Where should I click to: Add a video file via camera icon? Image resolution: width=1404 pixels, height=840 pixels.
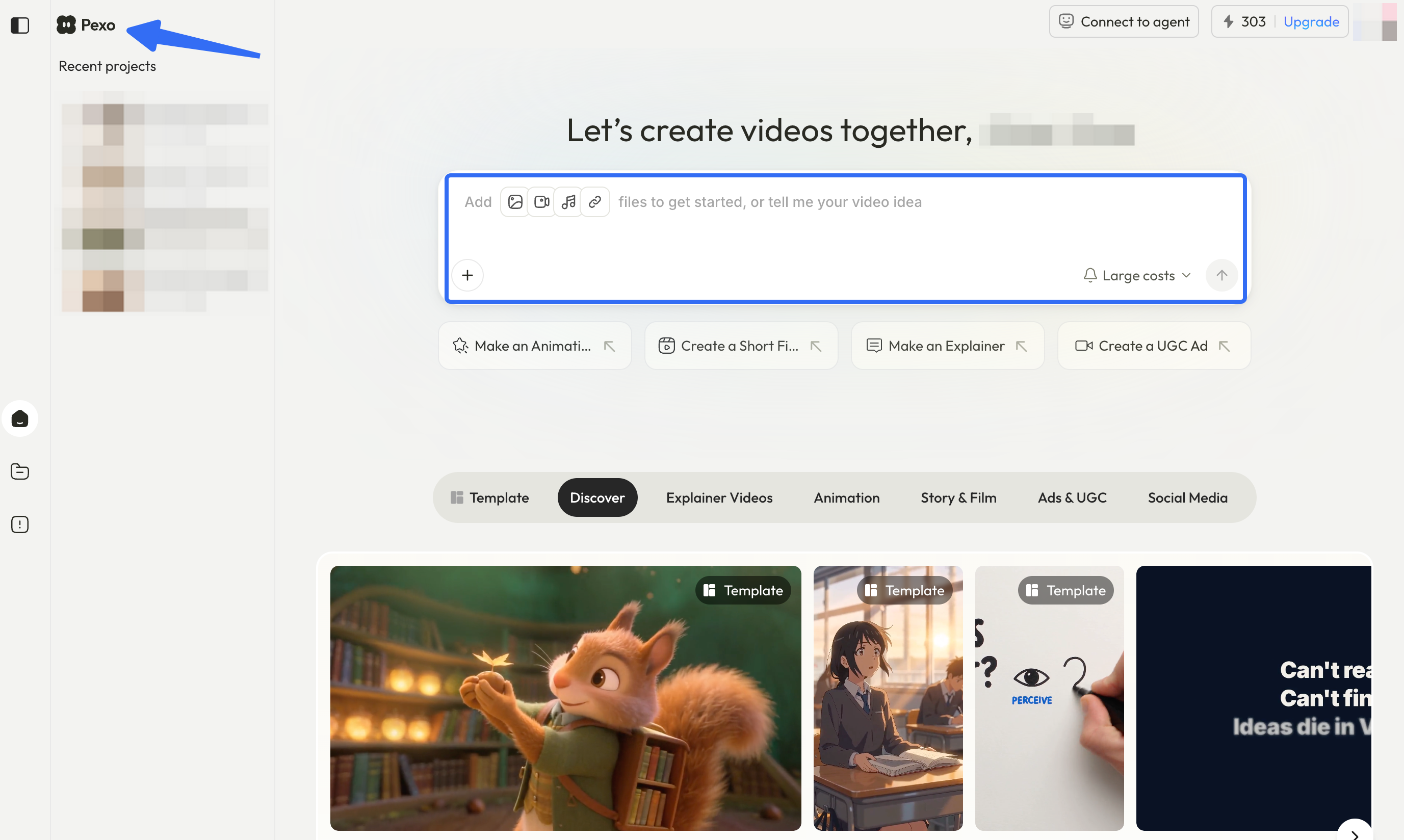[541, 202]
